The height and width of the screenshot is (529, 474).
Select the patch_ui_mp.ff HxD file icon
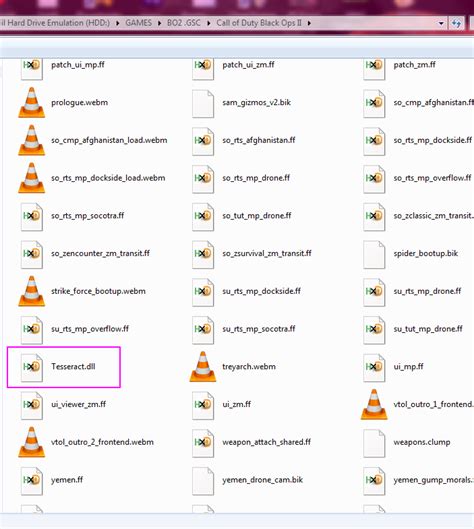tap(32, 69)
